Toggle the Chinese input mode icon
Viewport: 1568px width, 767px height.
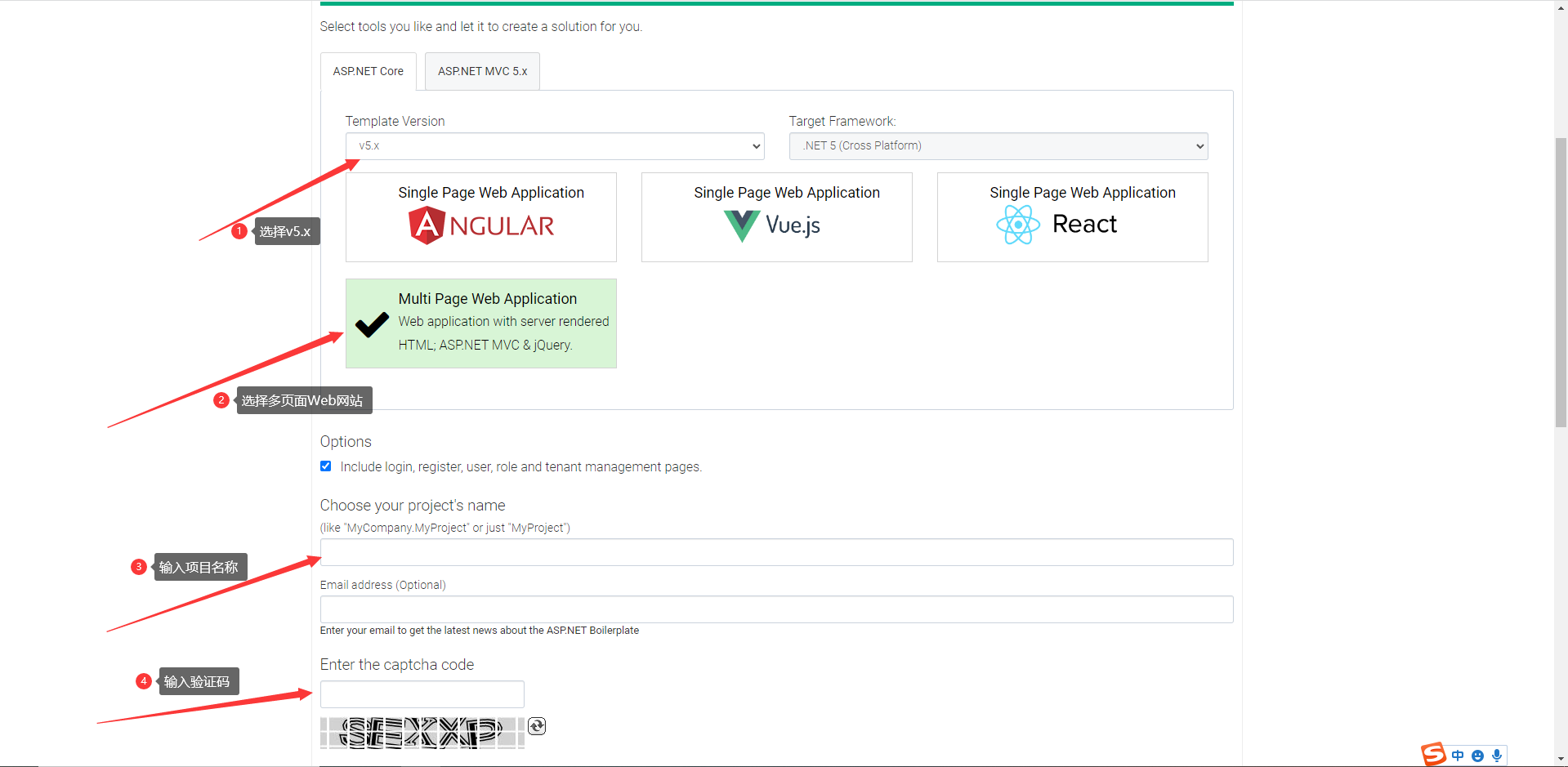coord(1458,756)
